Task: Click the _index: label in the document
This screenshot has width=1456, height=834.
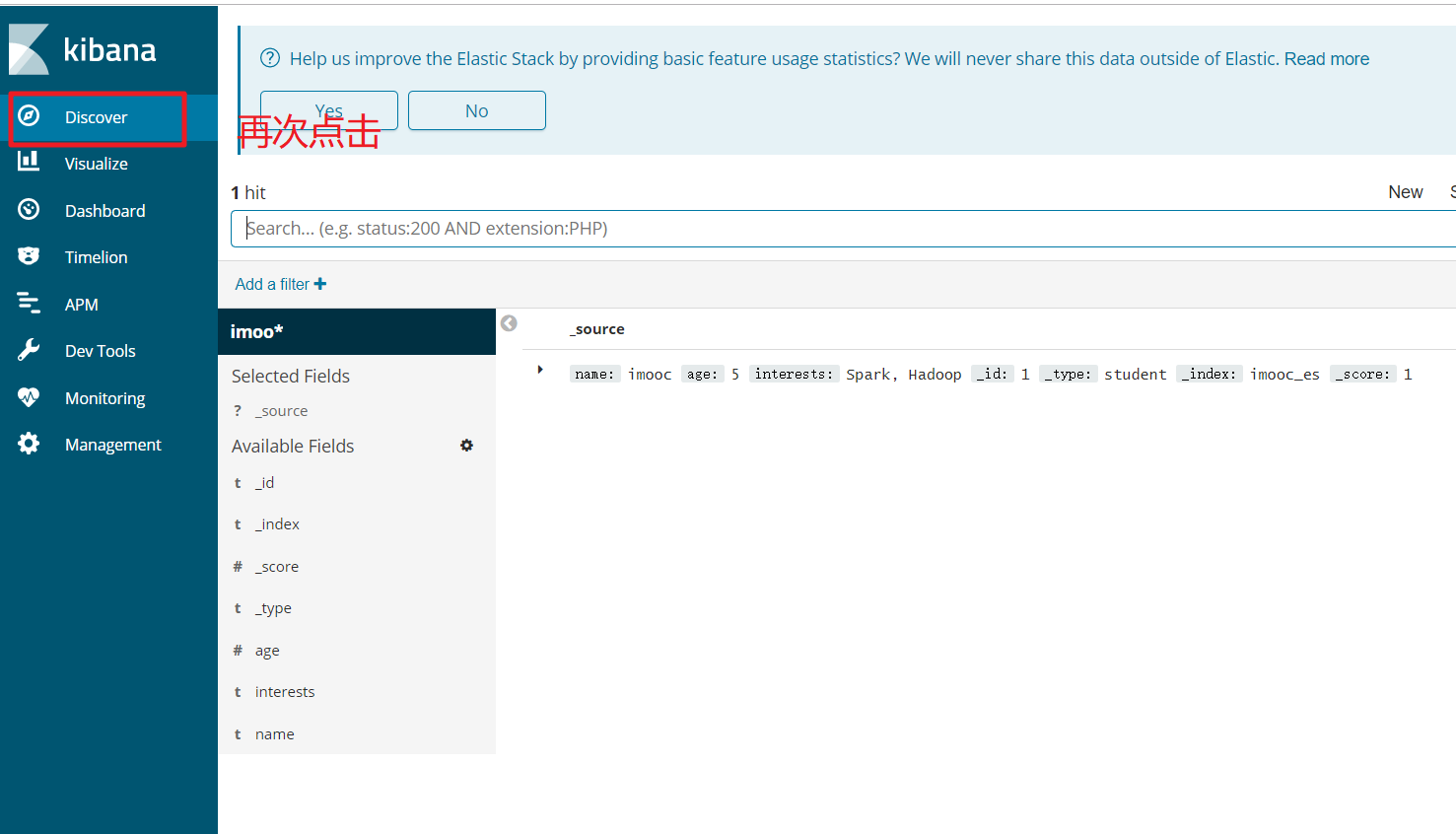Action: click(x=1210, y=374)
